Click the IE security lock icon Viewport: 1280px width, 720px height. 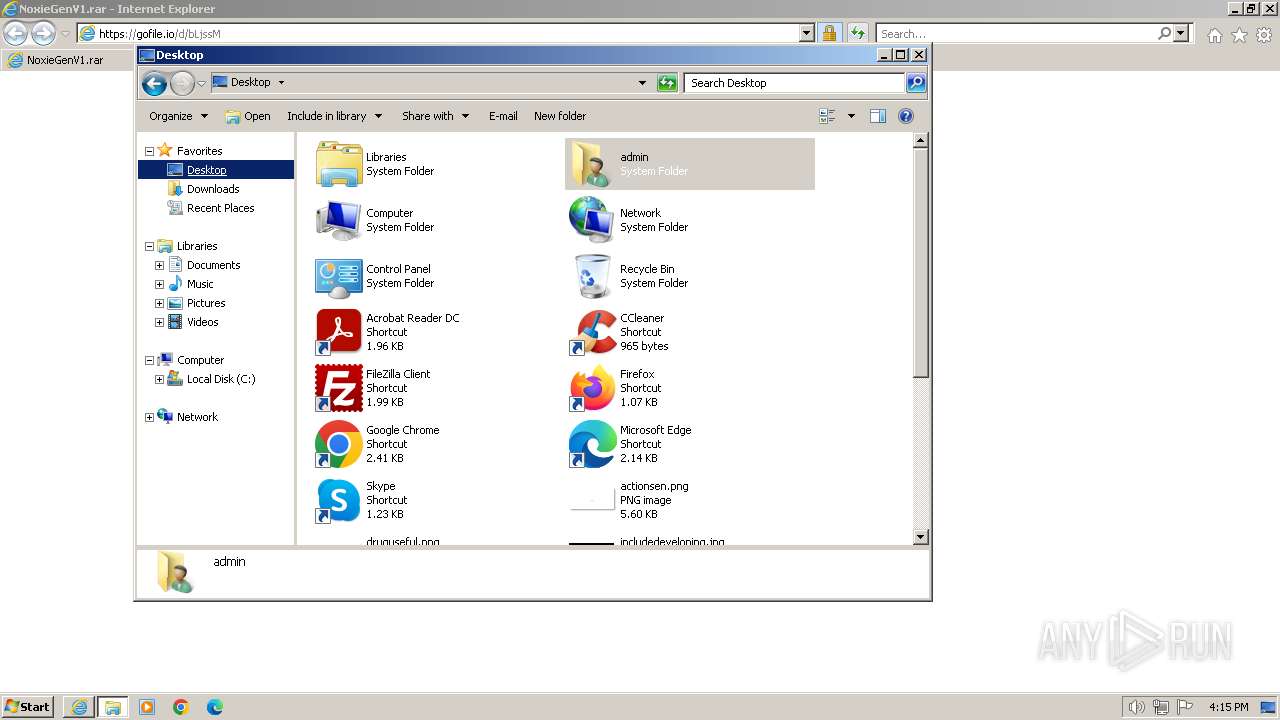click(829, 33)
